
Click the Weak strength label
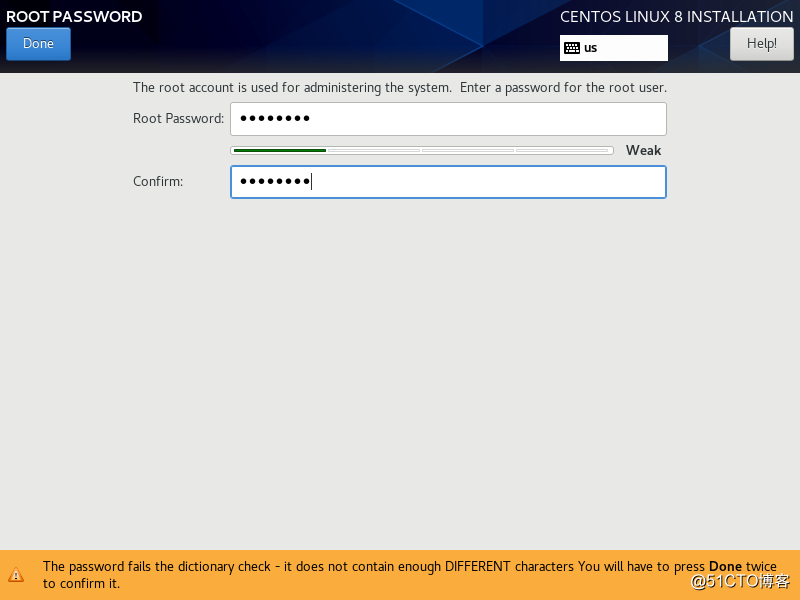[643, 151]
